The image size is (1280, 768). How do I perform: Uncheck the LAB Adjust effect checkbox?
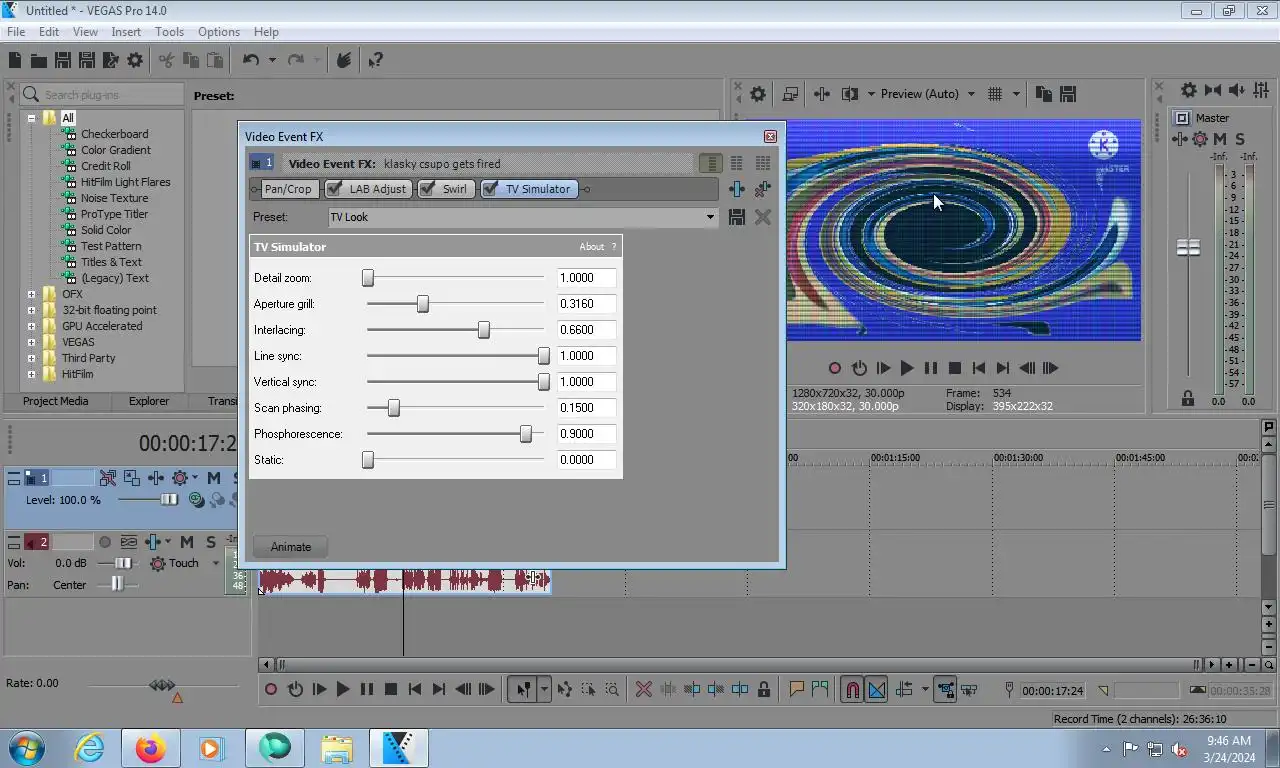coord(335,189)
